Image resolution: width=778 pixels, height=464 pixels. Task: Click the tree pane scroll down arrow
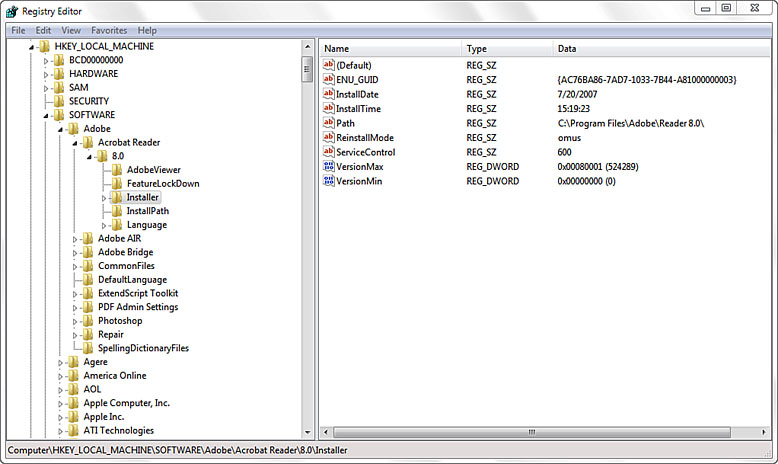coord(308,432)
